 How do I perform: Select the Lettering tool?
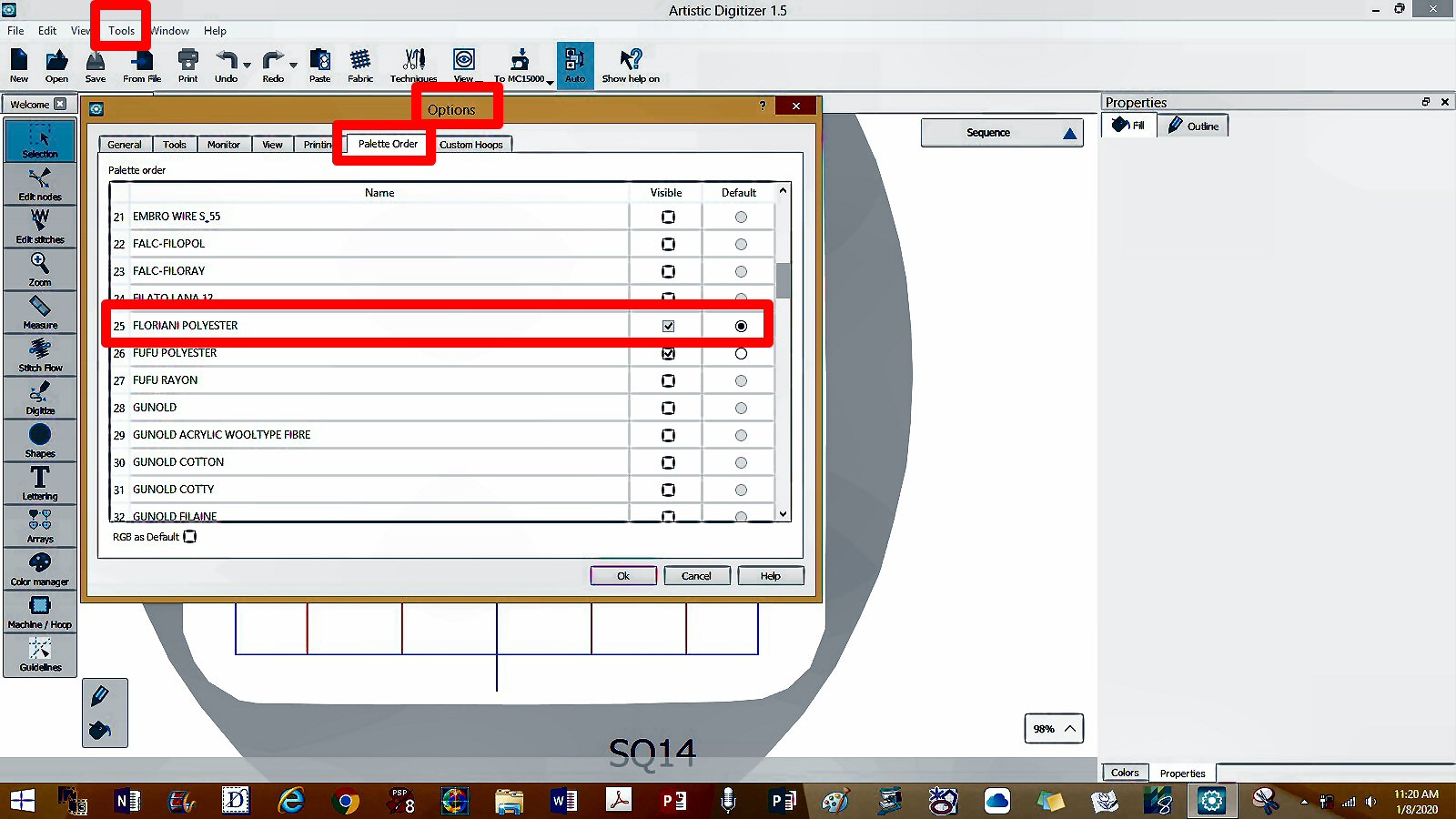click(x=40, y=483)
